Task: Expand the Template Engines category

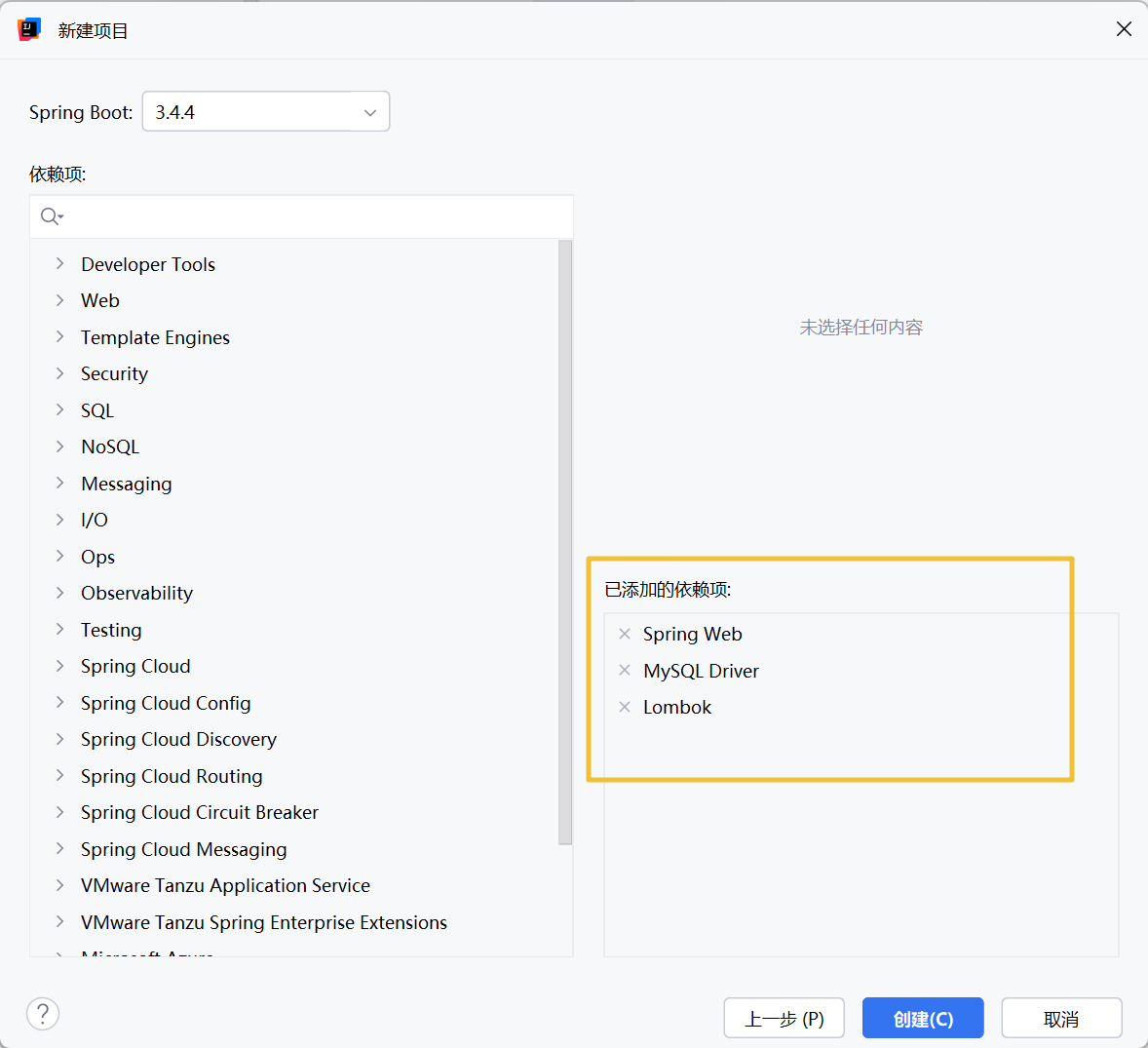Action: [60, 337]
